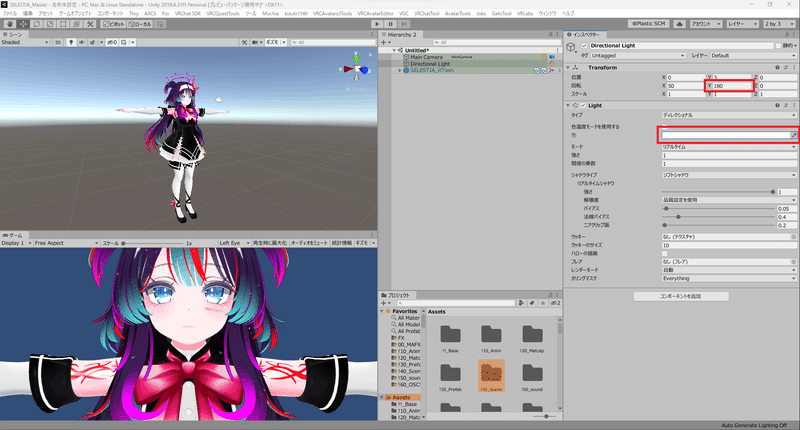800x430 pixels.
Task: Collapse the Untitled scene in Hierarchy
Action: (394, 50)
